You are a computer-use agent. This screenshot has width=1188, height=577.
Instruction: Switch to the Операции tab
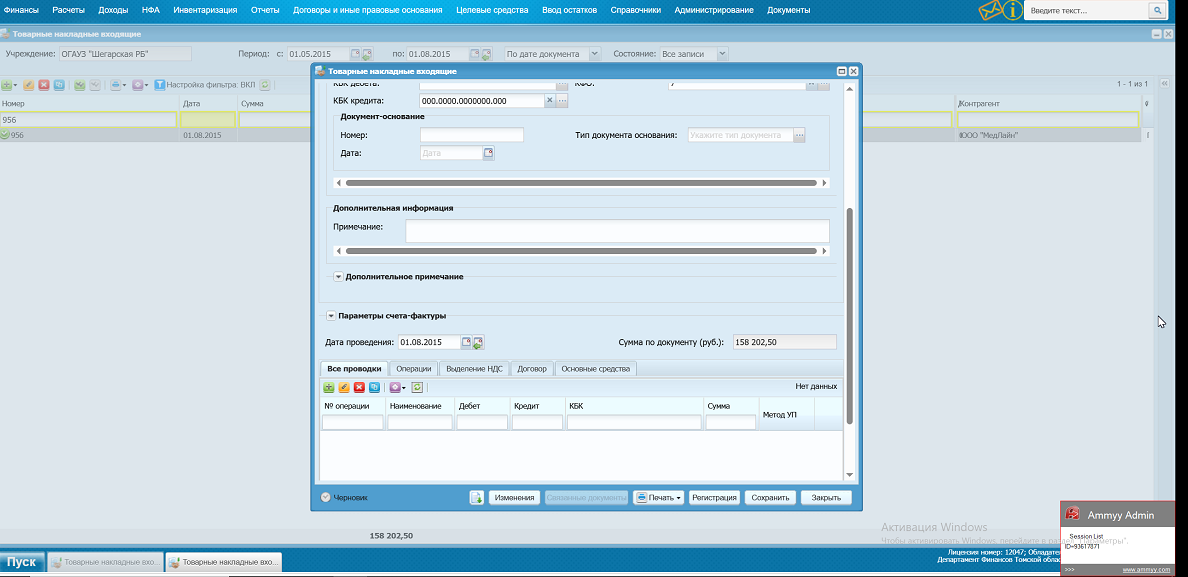[x=414, y=369]
